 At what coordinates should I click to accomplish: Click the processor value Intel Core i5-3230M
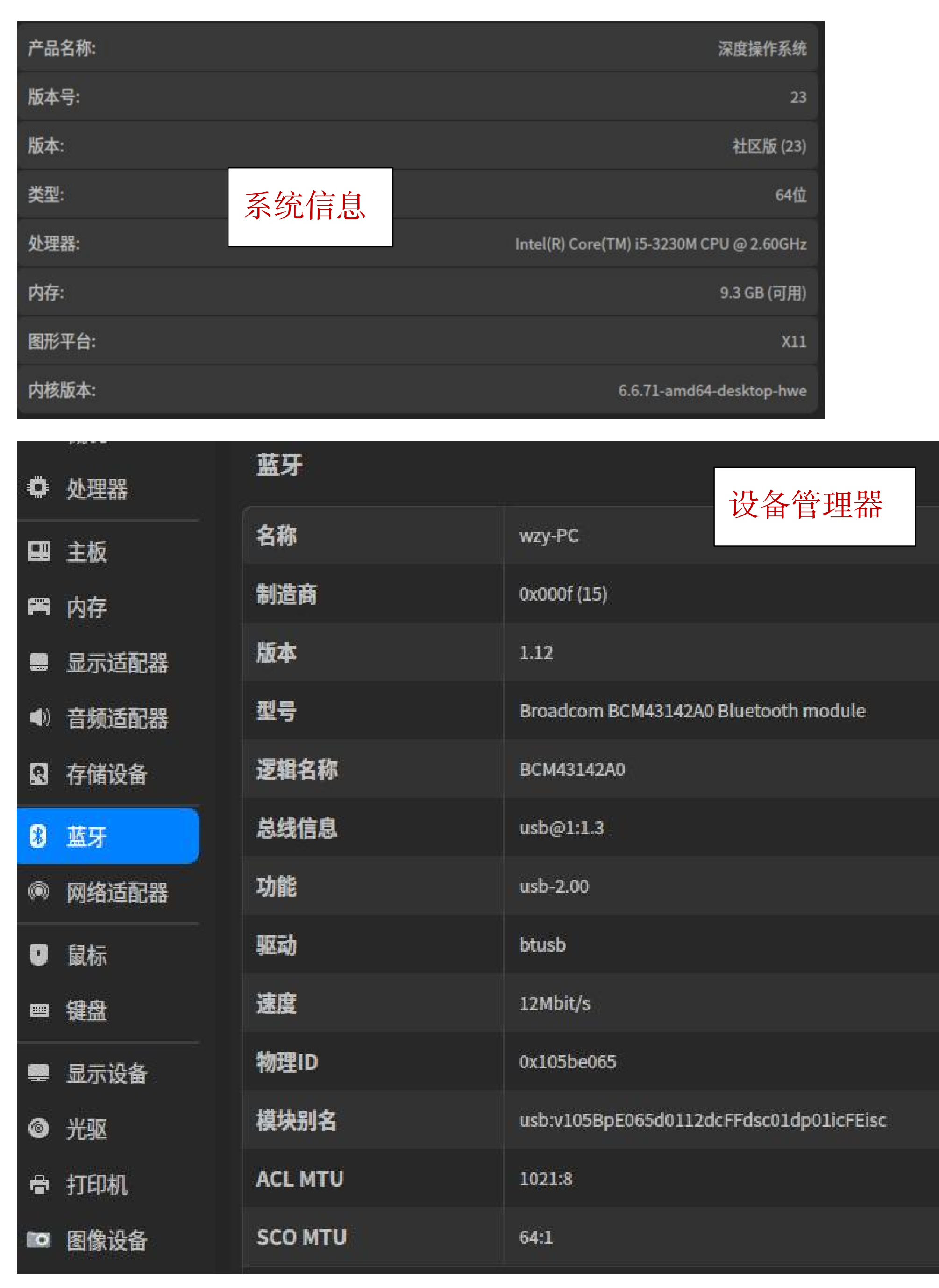[661, 244]
